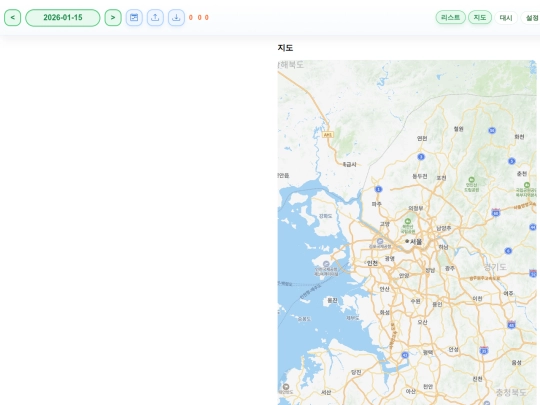Click the 인천 airport icon on the island
The width and height of the screenshot is (540, 405).
coord(326,264)
